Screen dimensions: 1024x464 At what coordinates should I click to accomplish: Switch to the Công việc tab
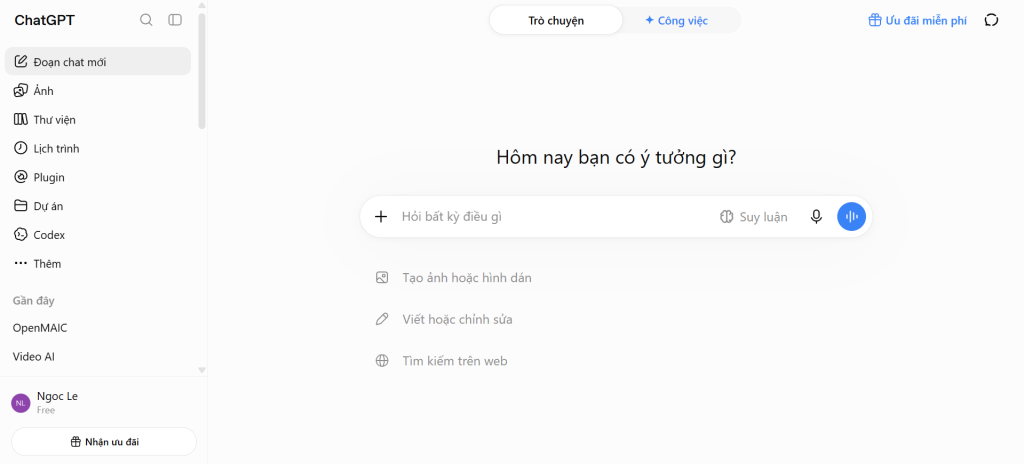(677, 20)
